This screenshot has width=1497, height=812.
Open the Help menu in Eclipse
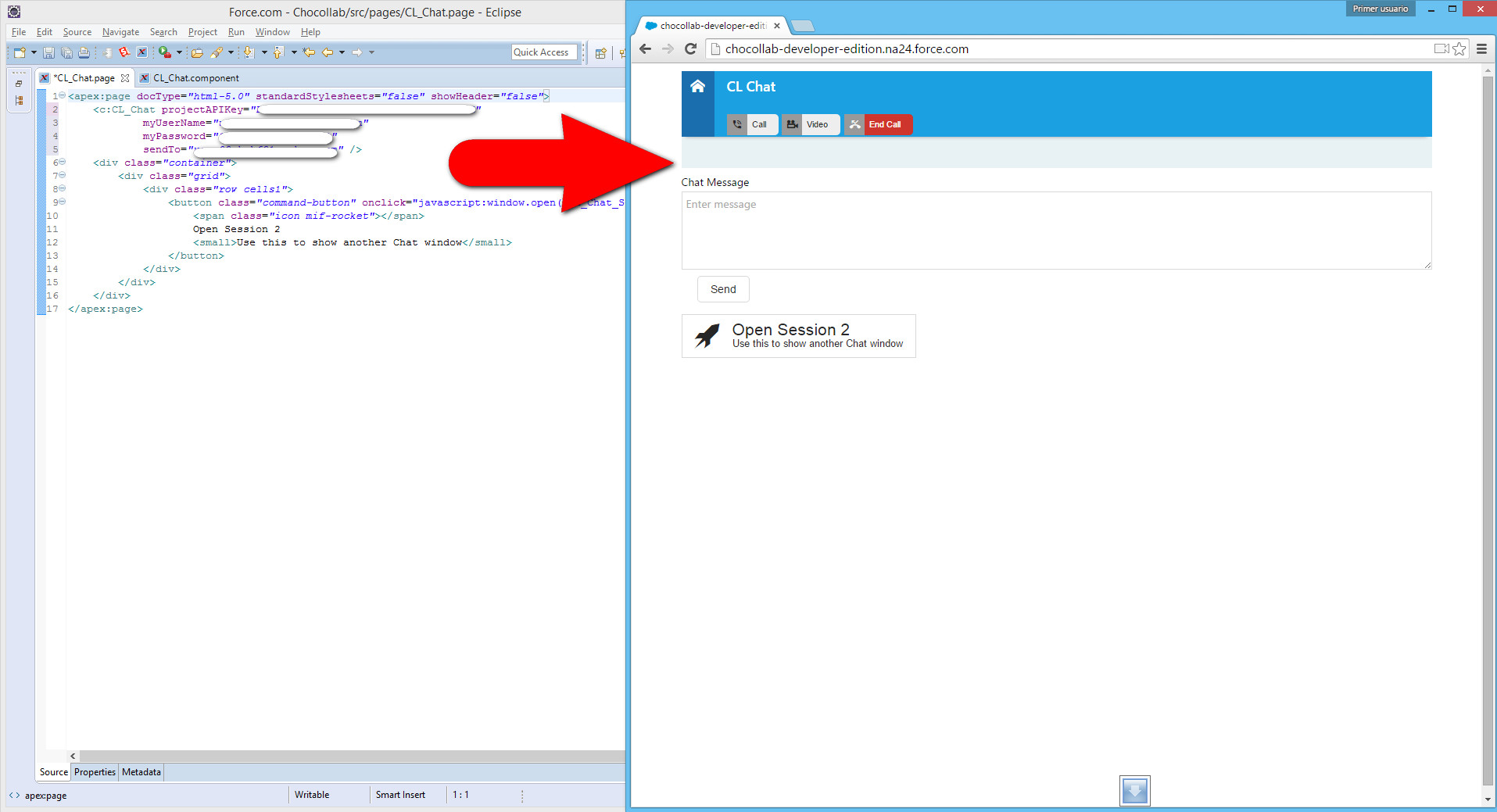310,32
